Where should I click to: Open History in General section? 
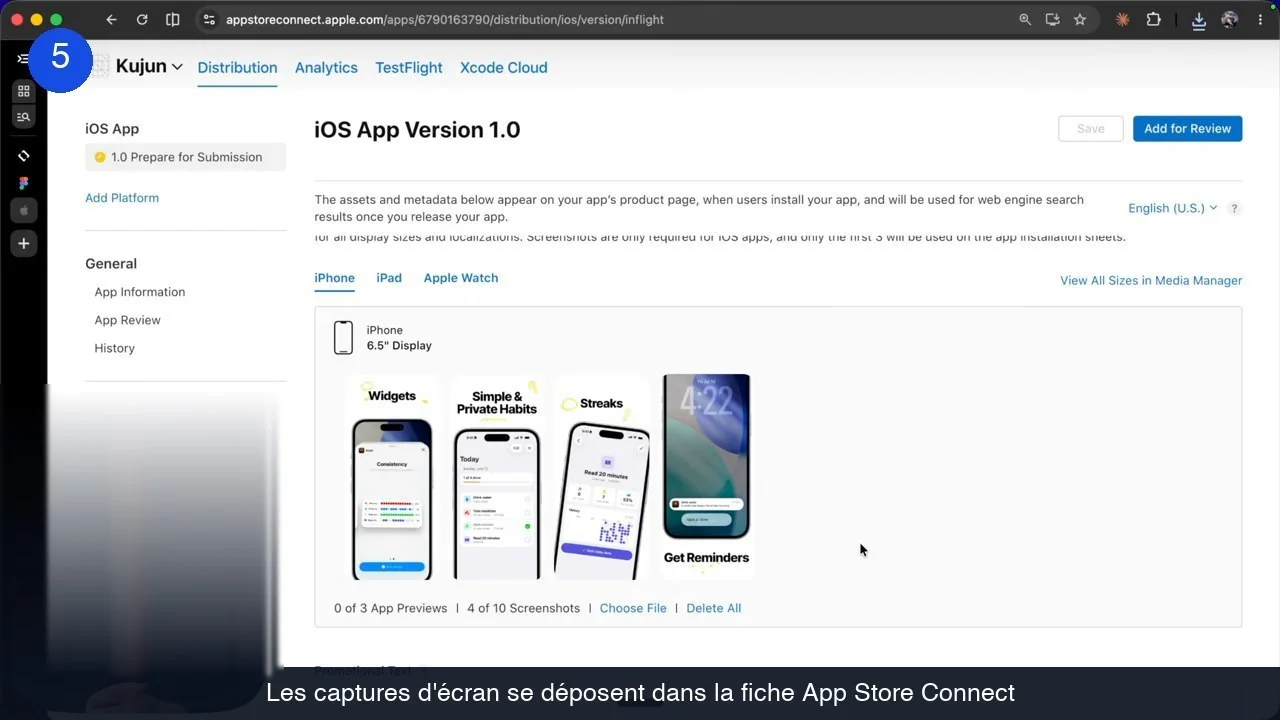[x=114, y=348]
